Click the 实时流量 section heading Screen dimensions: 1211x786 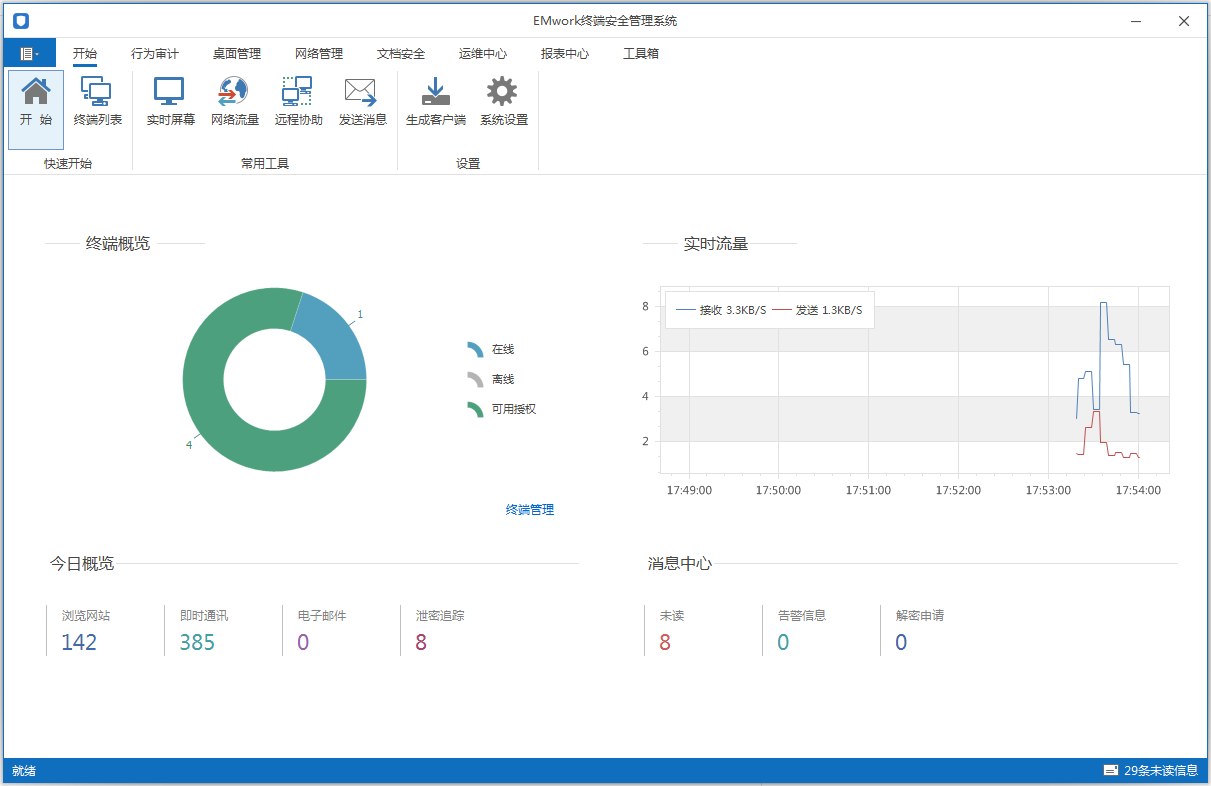716,243
